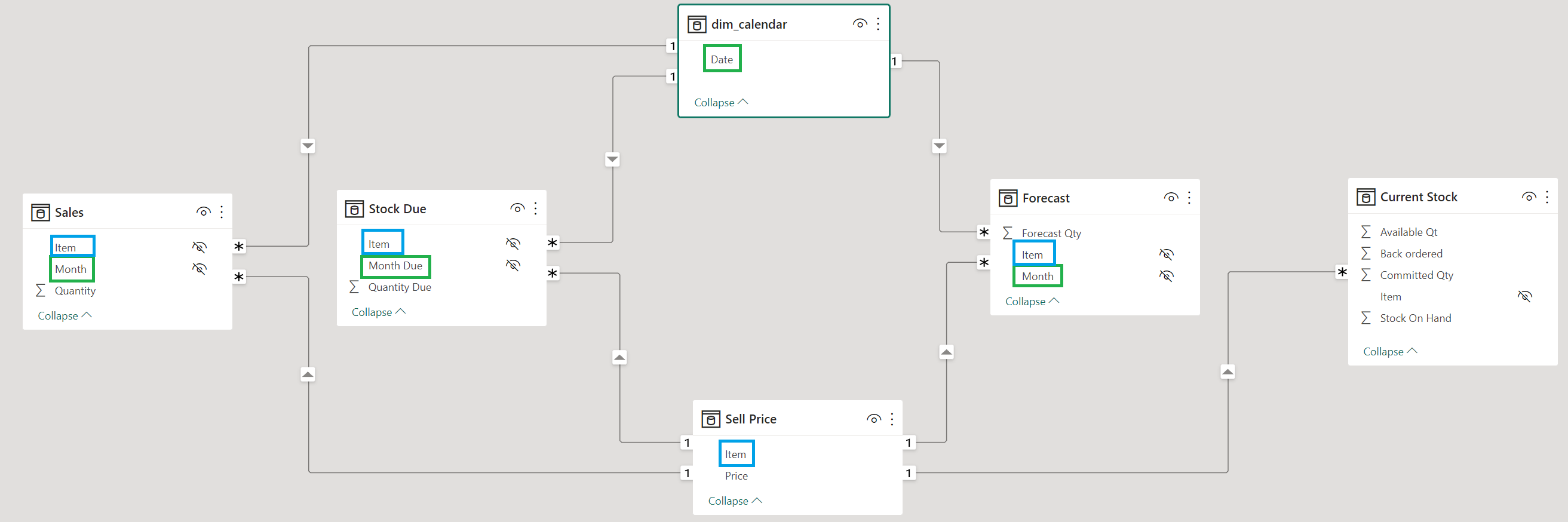The width and height of the screenshot is (1568, 522).
Task: Select filter arrow on Forecast to dim_calendar relationship
Action: pyautogui.click(x=939, y=146)
